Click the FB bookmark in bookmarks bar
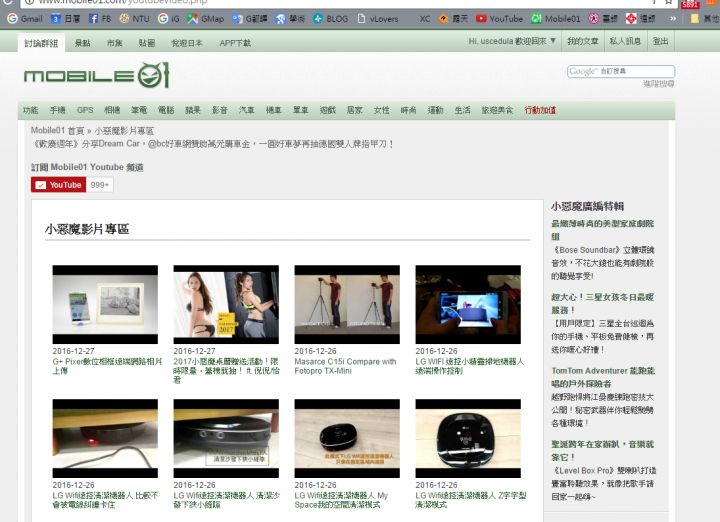The height and width of the screenshot is (522, 720). tap(98, 18)
